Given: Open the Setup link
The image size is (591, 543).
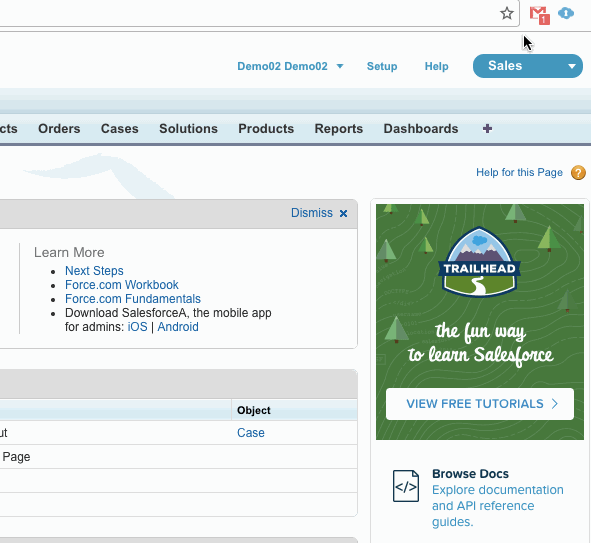Looking at the screenshot, I should tap(382, 66).
